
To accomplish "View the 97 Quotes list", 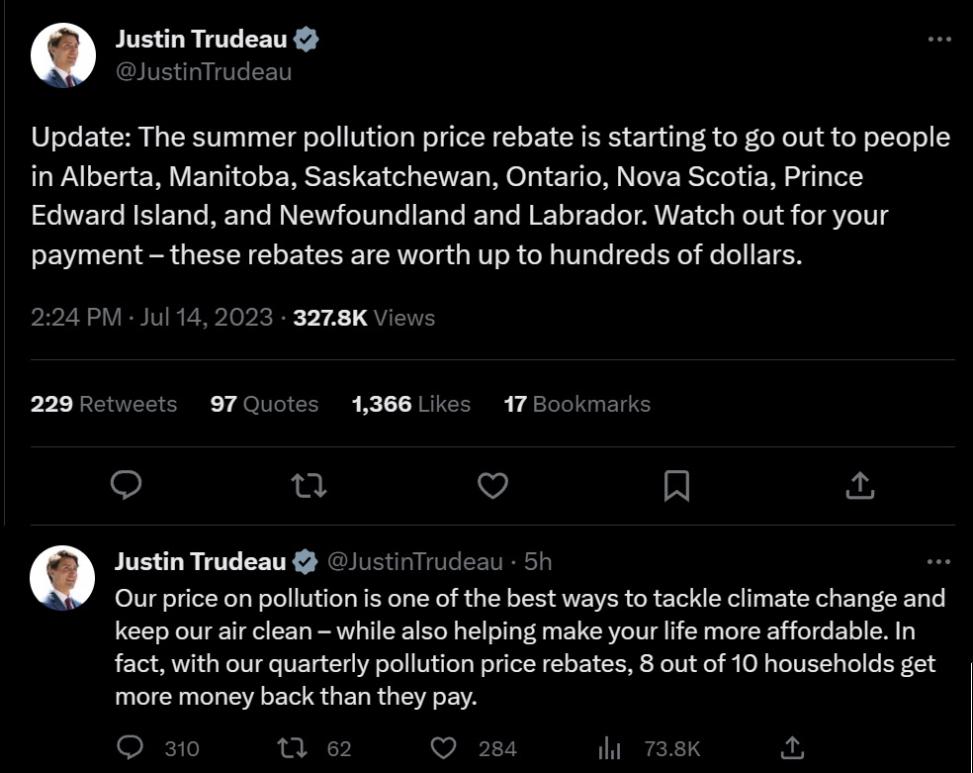I will click(264, 404).
